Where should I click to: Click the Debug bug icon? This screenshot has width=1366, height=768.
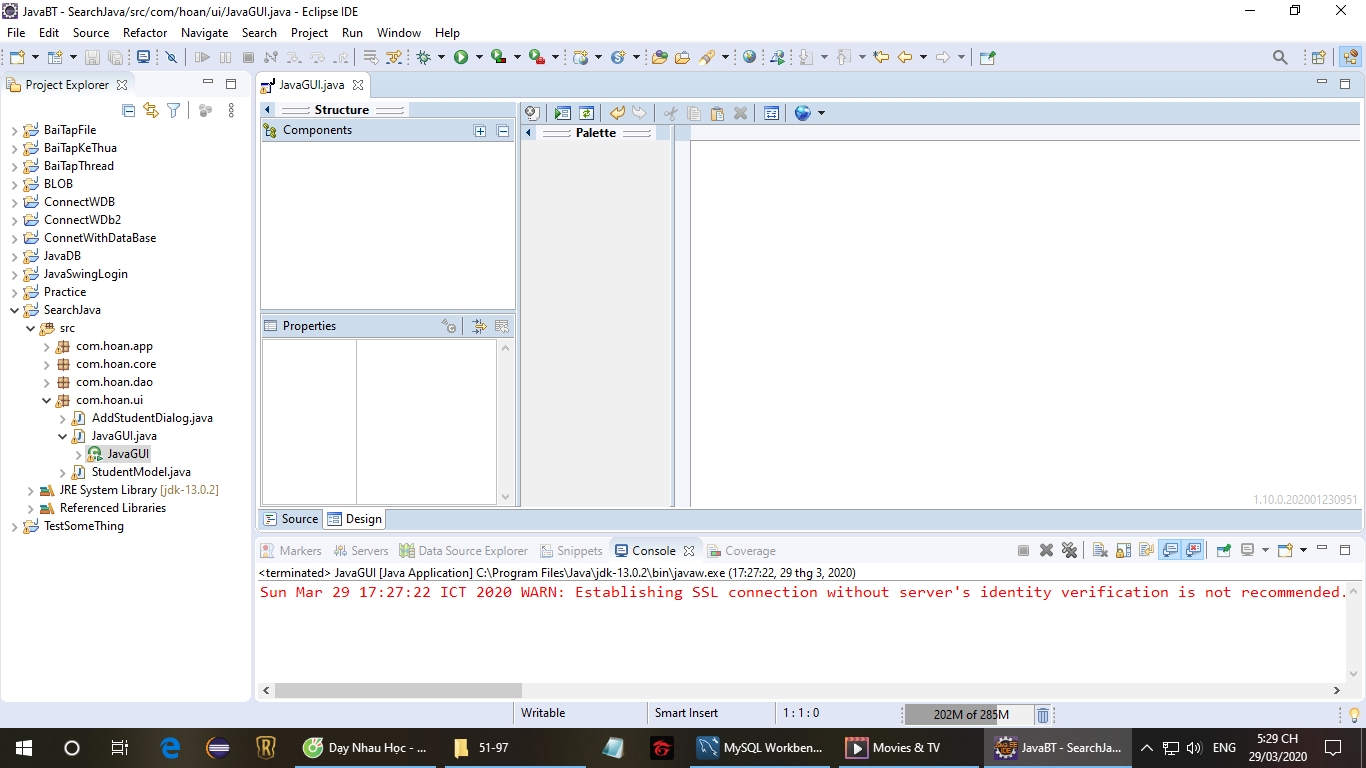coord(424,58)
